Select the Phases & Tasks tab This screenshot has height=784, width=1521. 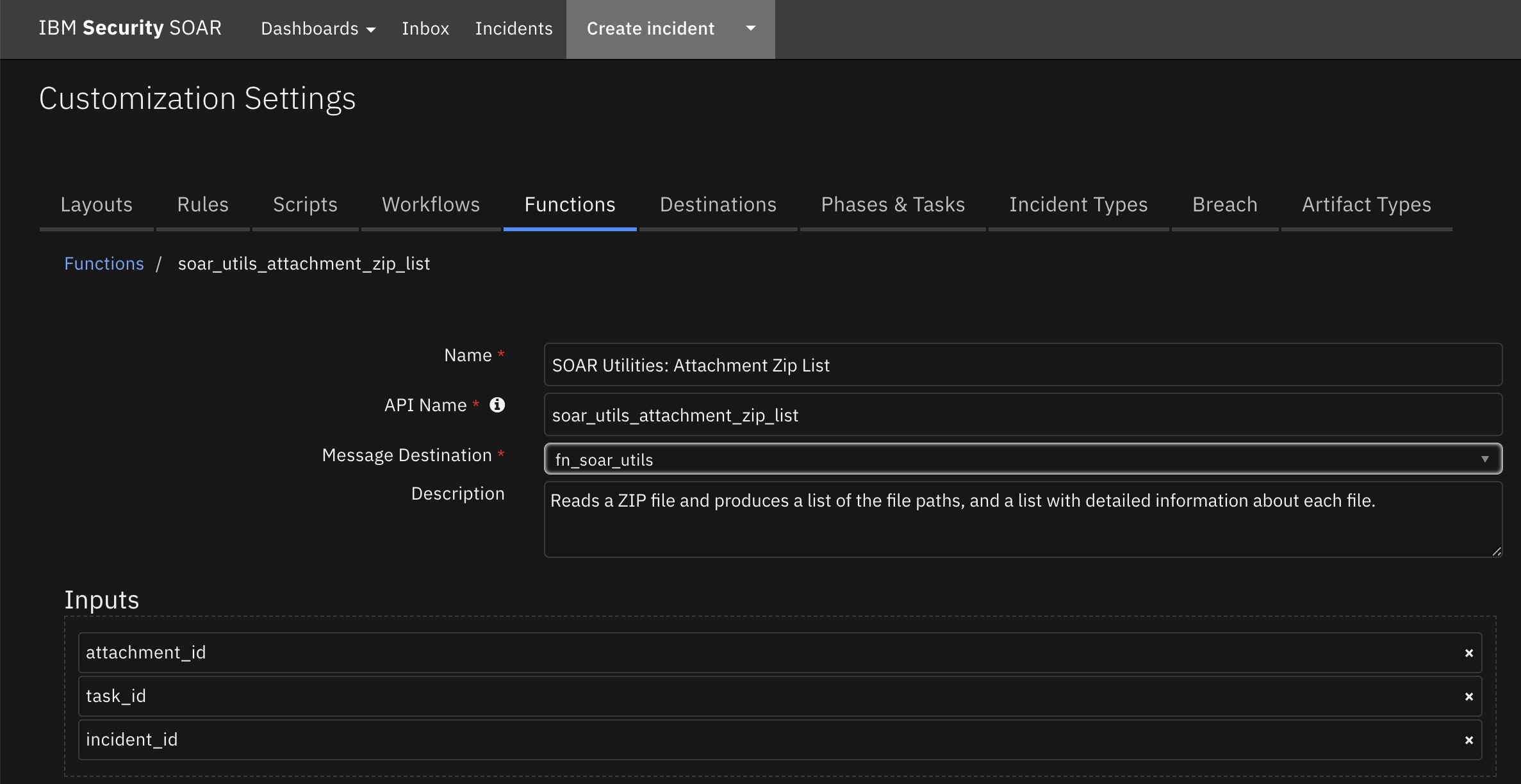coord(893,204)
